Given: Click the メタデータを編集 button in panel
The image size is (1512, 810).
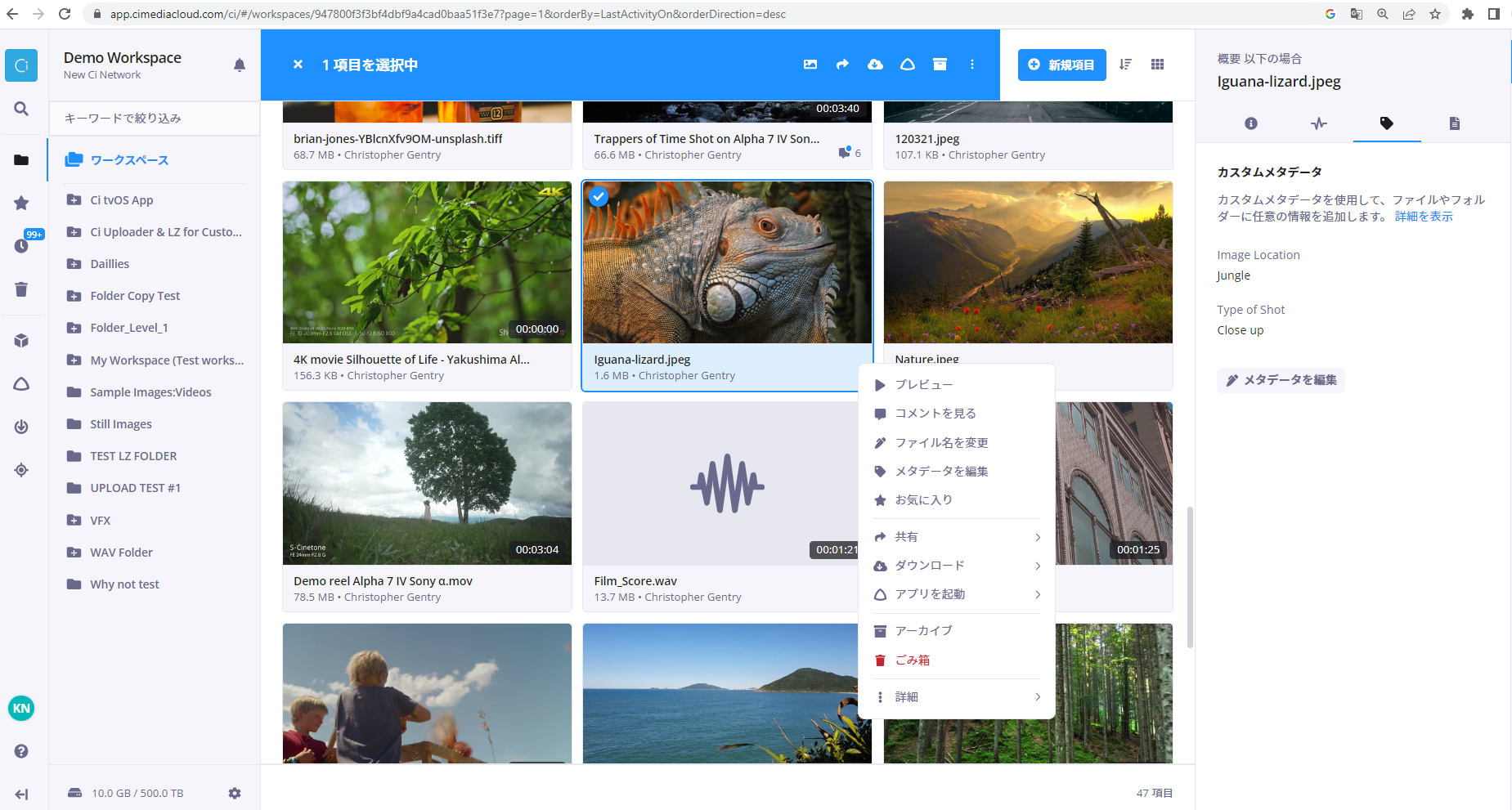Looking at the screenshot, I should click(x=1281, y=380).
